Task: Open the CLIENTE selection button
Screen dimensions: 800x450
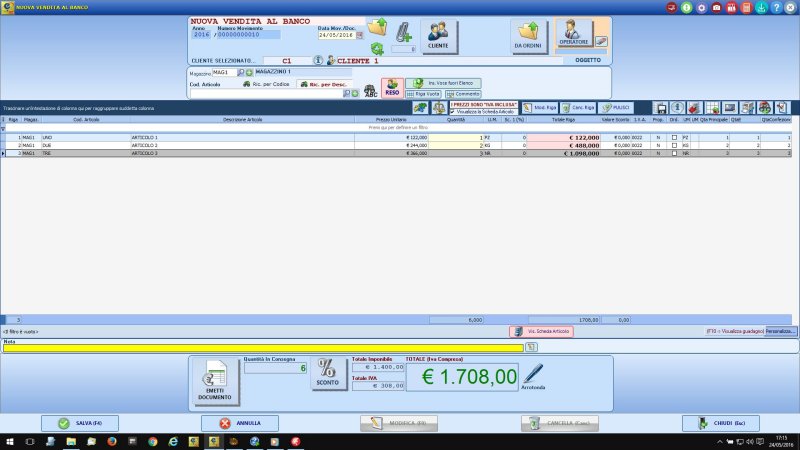Action: [x=439, y=36]
